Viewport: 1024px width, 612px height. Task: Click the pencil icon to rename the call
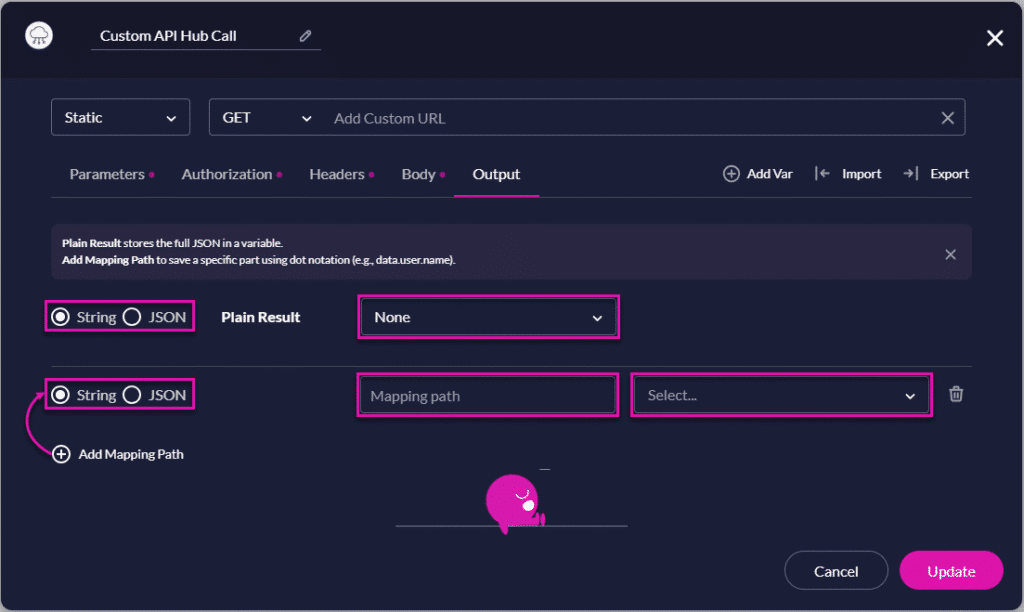pyautogui.click(x=306, y=34)
